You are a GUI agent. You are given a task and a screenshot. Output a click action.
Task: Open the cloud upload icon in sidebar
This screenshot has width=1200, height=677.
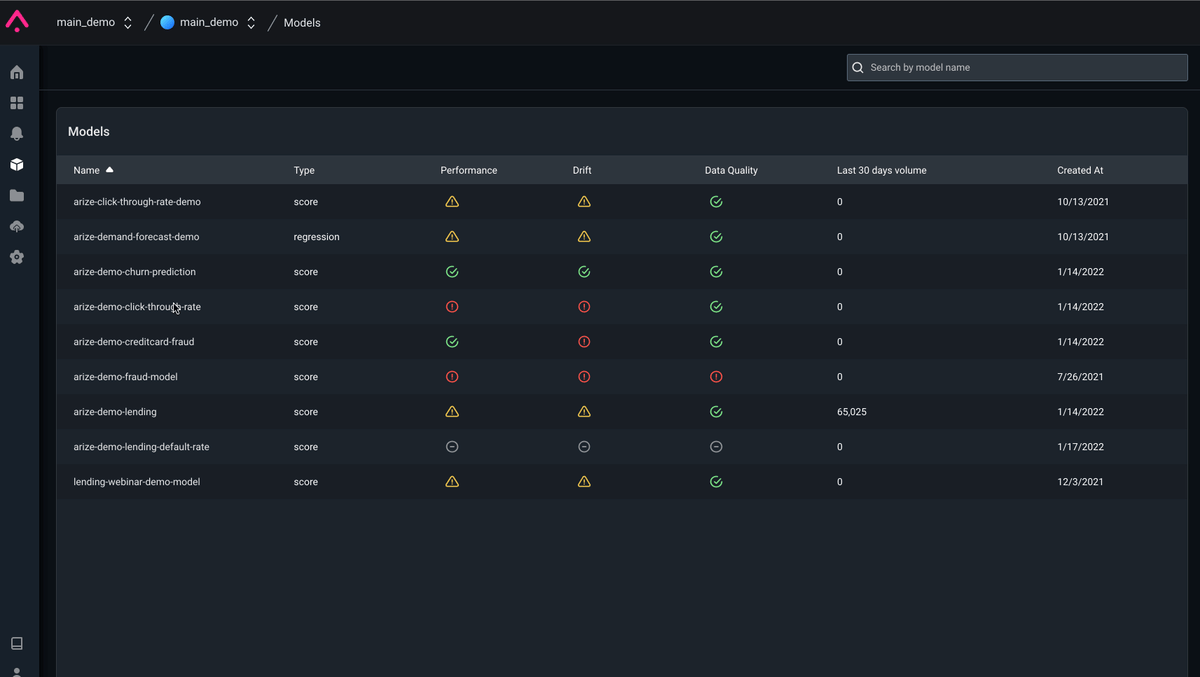coord(17,226)
